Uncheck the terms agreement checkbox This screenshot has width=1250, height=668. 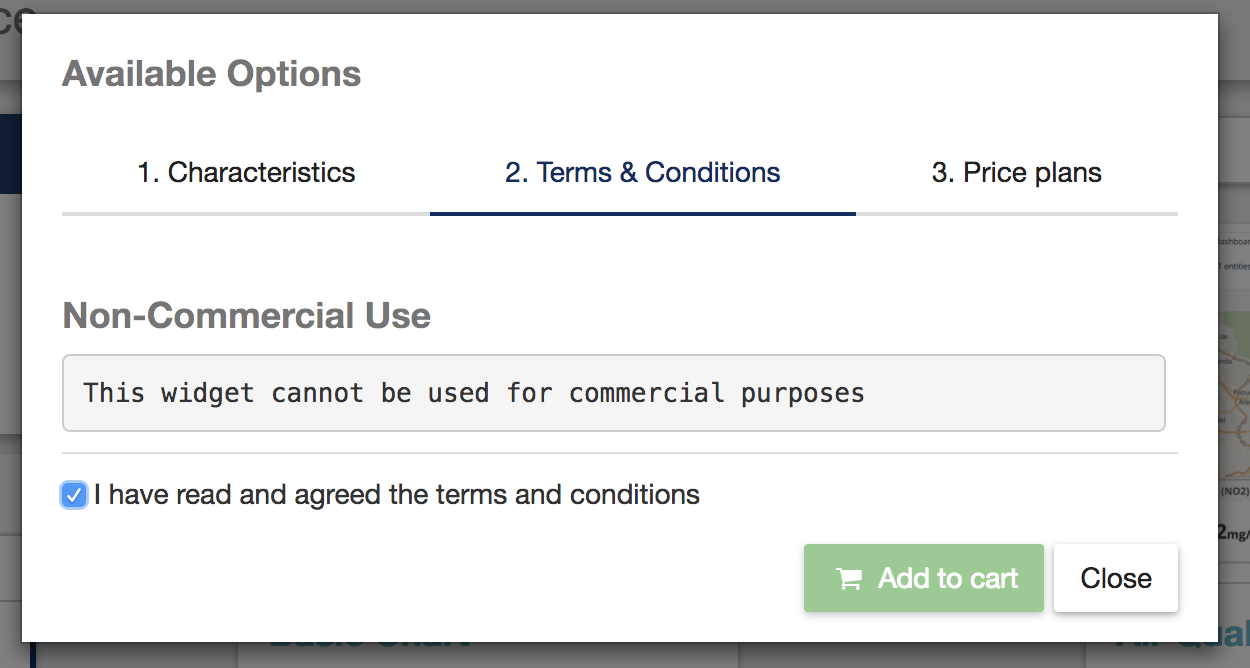click(73, 495)
